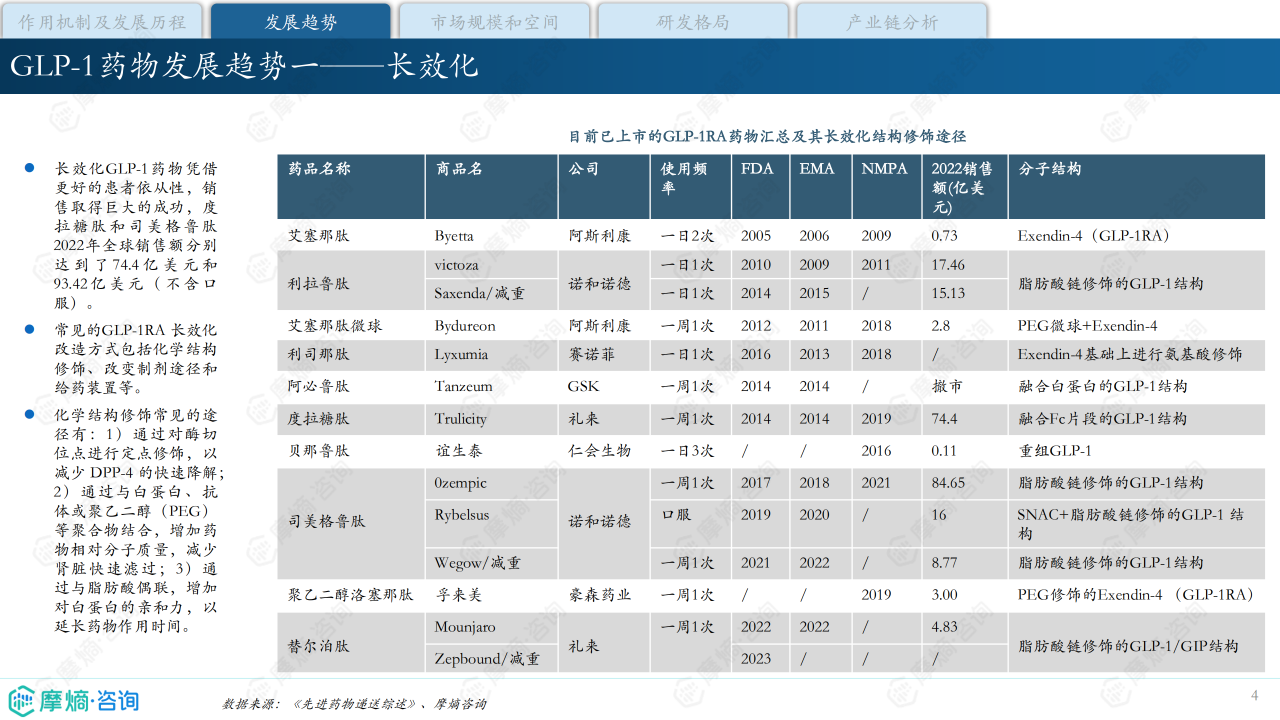Select the Tanzeum brand name cell

[491, 387]
